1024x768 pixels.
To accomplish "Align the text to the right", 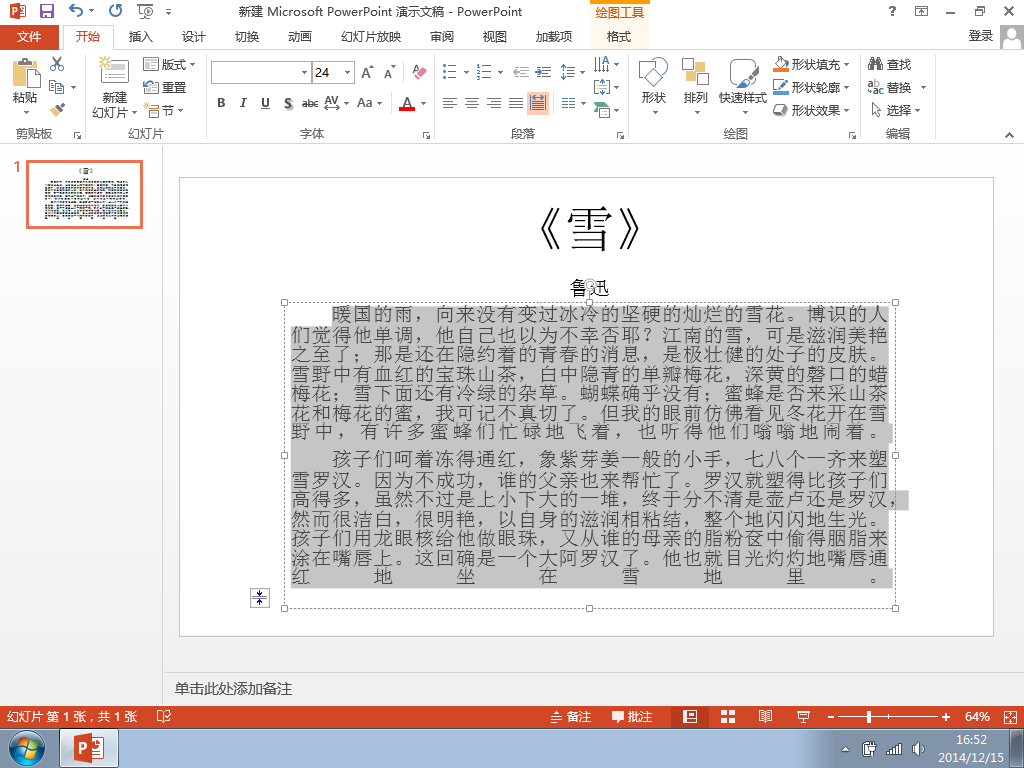I will click(x=494, y=103).
